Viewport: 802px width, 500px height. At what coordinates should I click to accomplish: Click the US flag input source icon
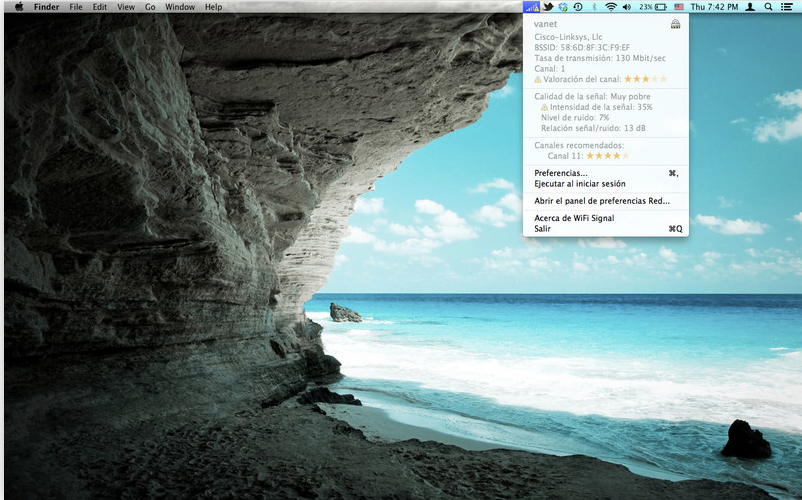click(679, 7)
